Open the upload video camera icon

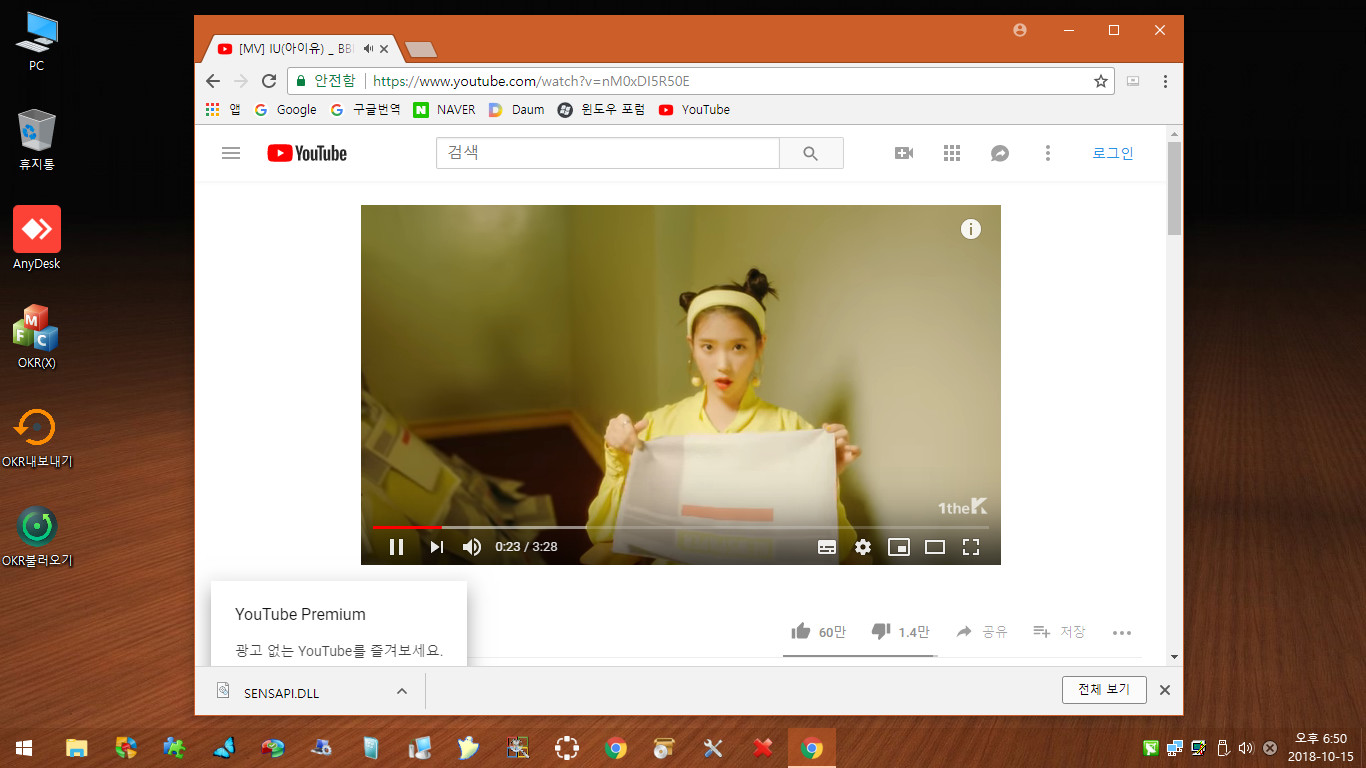pos(904,153)
